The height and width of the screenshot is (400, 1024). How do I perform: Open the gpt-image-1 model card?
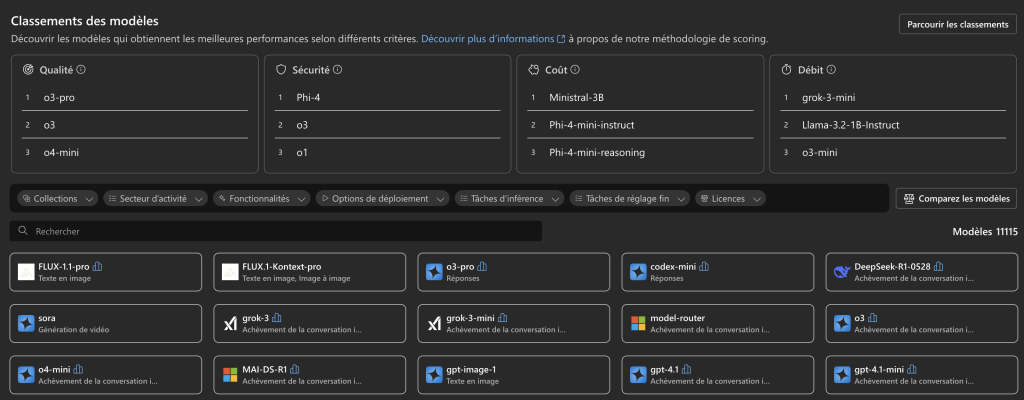point(513,375)
